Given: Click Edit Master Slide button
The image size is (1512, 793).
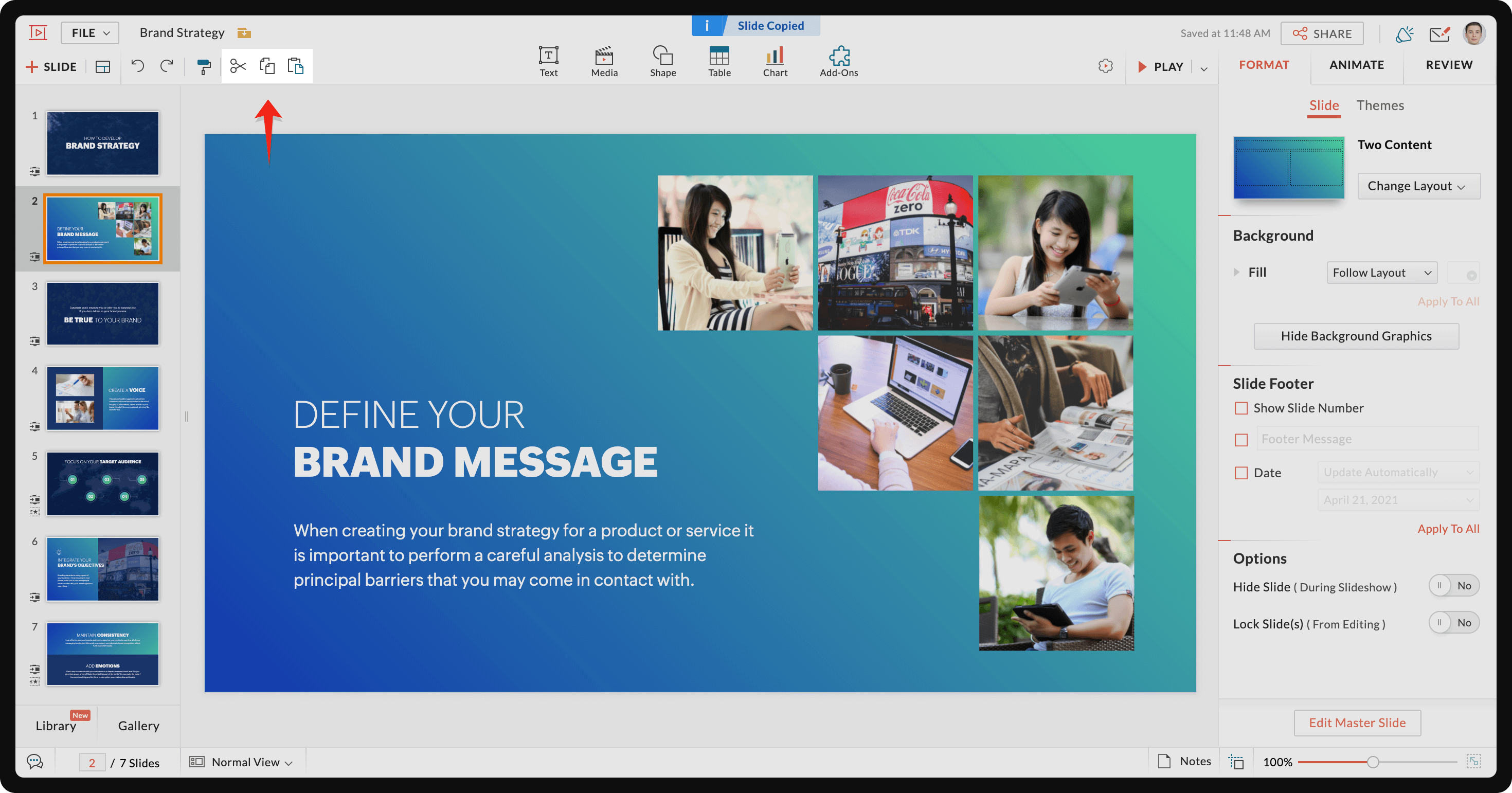Looking at the screenshot, I should point(1357,723).
